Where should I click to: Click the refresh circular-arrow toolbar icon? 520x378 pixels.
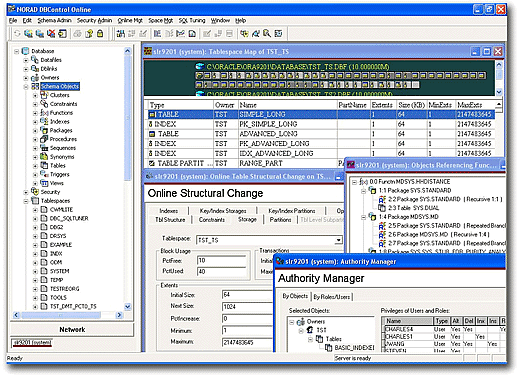pos(17,34)
